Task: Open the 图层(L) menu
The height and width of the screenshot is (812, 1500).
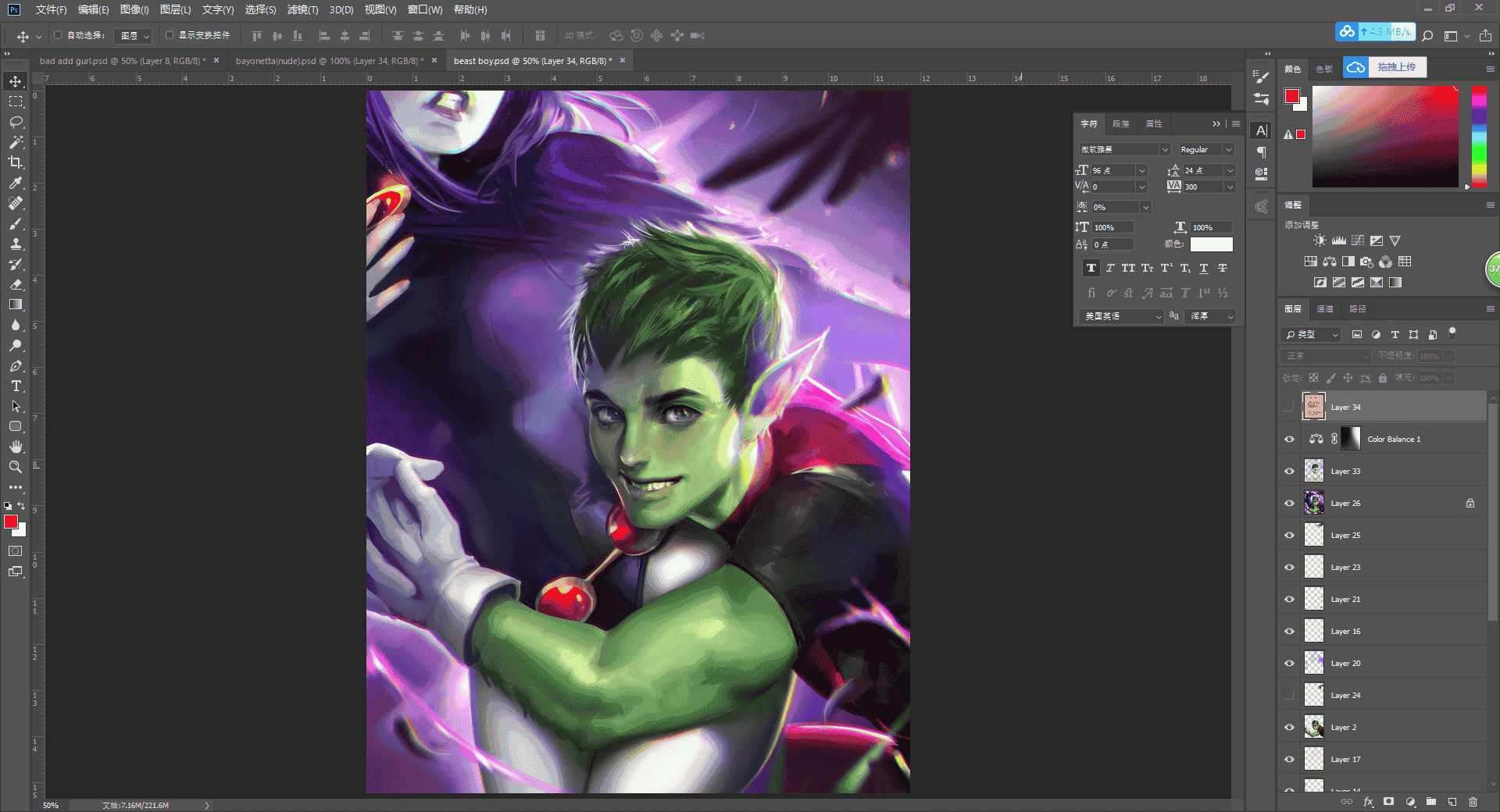Action: point(175,9)
